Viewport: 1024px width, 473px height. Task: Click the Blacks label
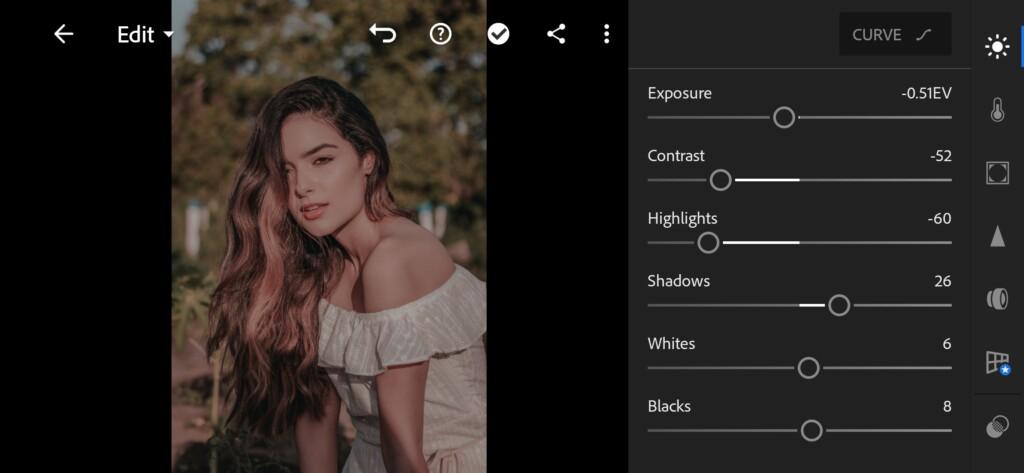pos(669,407)
